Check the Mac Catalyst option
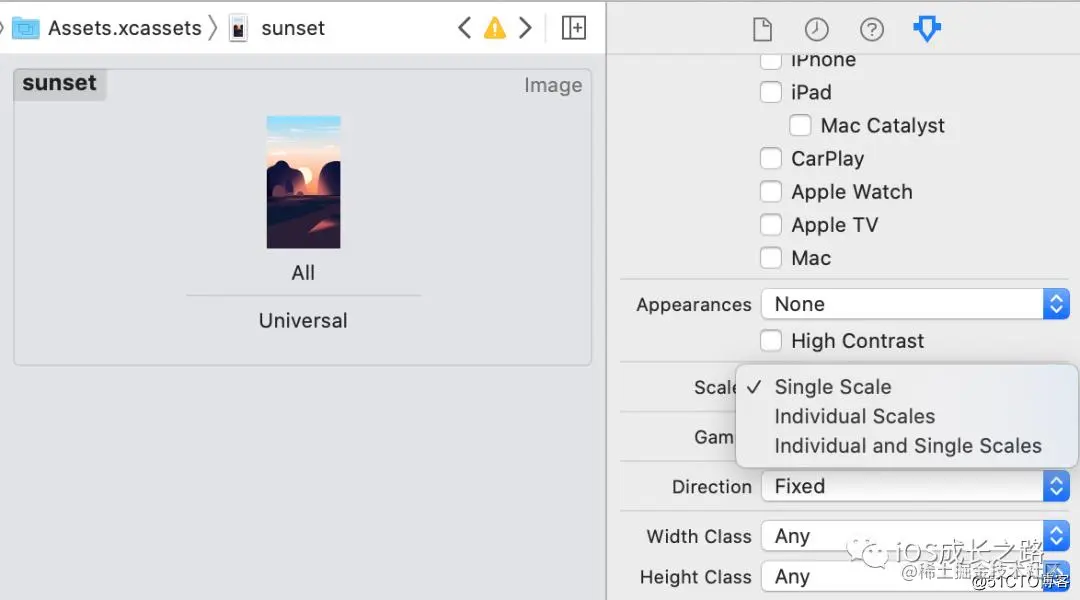Image resolution: width=1080 pixels, height=600 pixels. click(x=800, y=126)
